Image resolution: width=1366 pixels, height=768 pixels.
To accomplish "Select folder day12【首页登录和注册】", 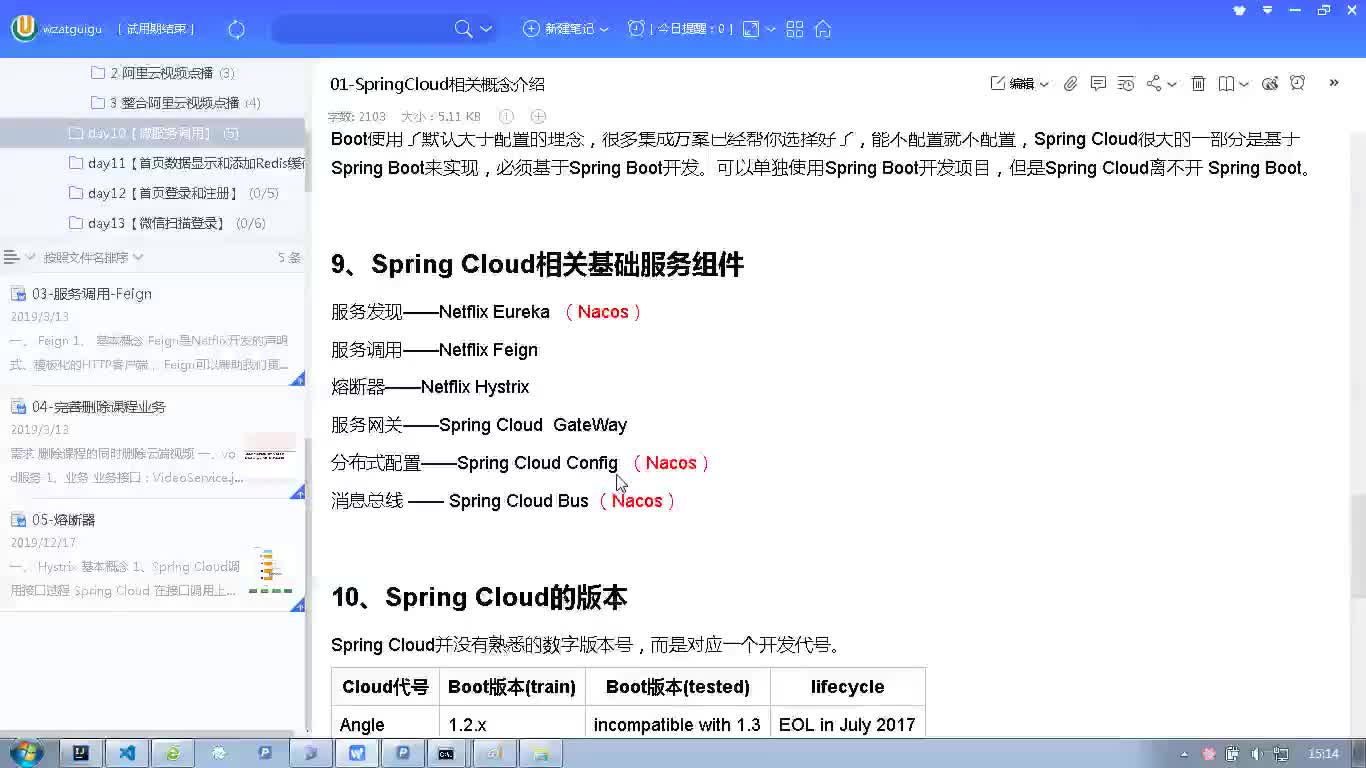I will tap(173, 193).
